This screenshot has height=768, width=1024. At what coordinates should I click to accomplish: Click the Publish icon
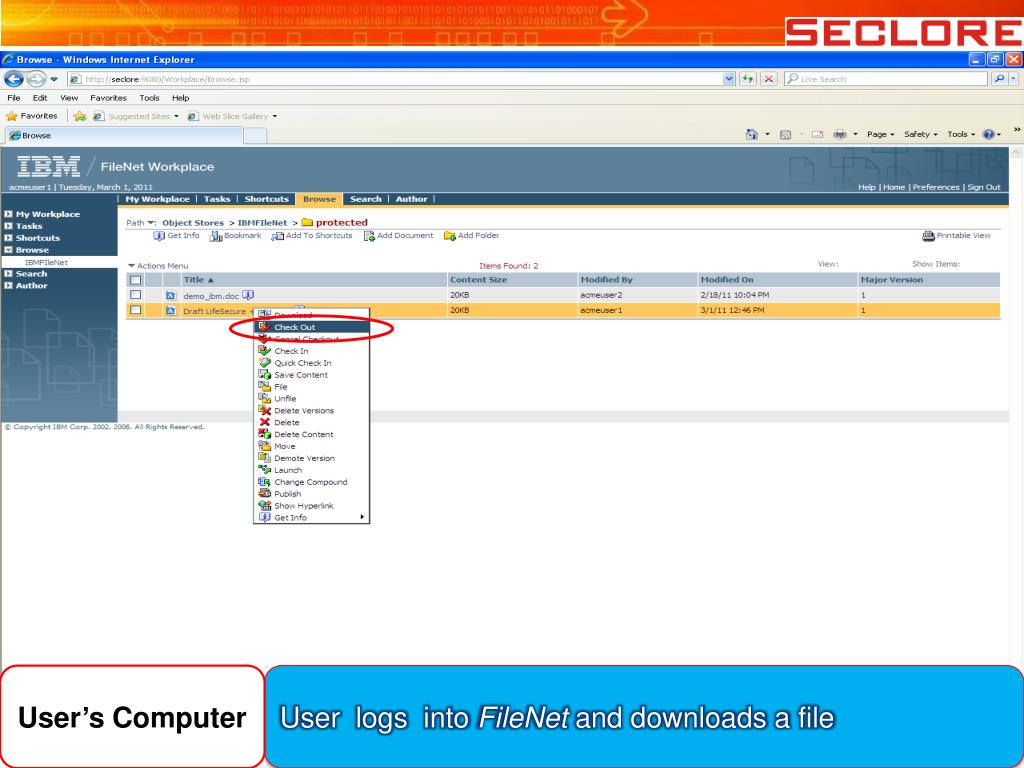(264, 494)
